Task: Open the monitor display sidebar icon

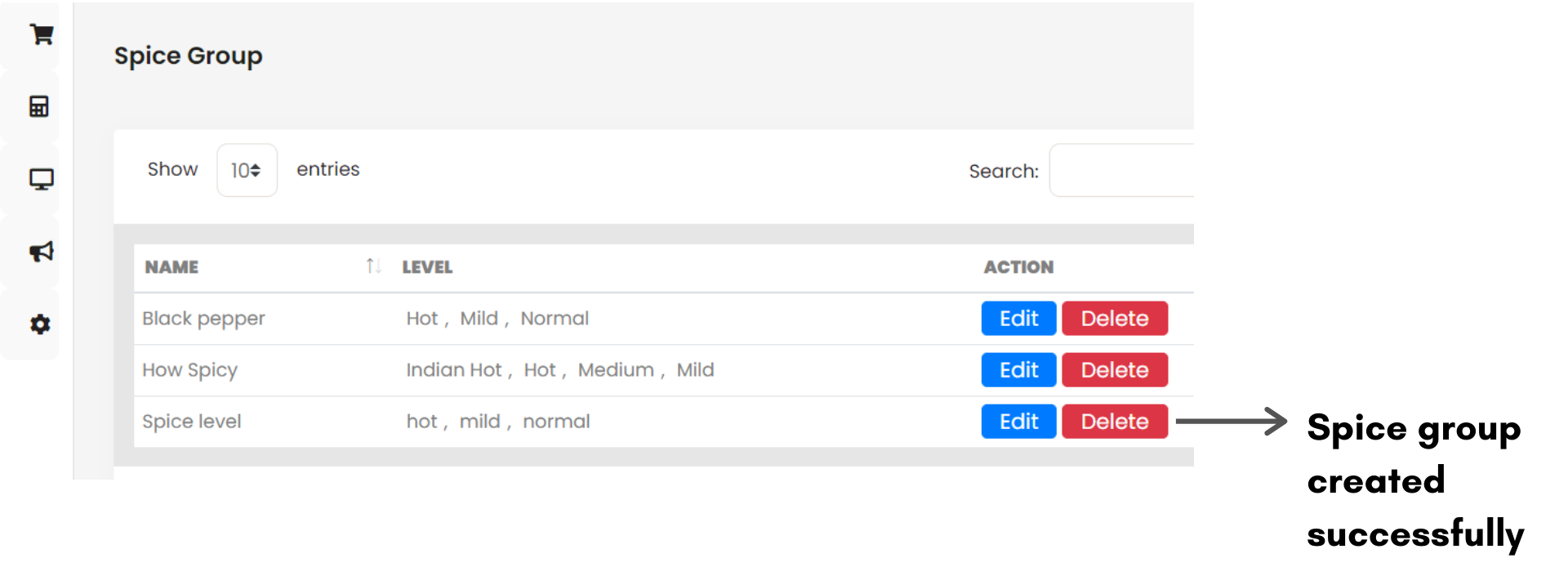Action: [x=41, y=179]
